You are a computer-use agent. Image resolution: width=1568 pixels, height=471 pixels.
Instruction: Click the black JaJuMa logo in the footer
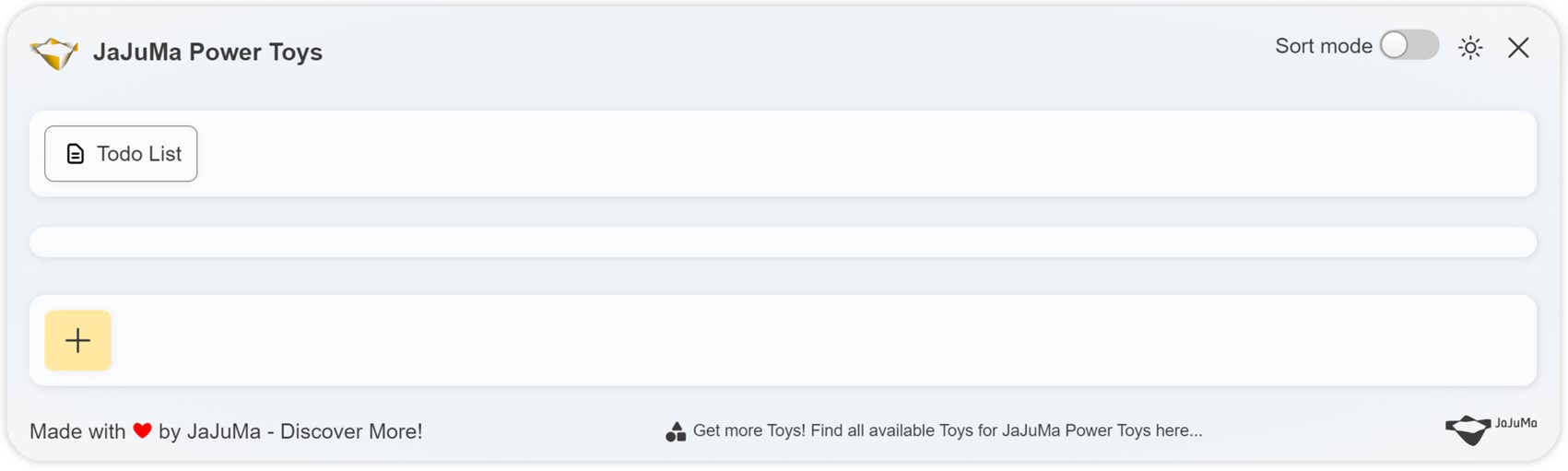(1468, 430)
